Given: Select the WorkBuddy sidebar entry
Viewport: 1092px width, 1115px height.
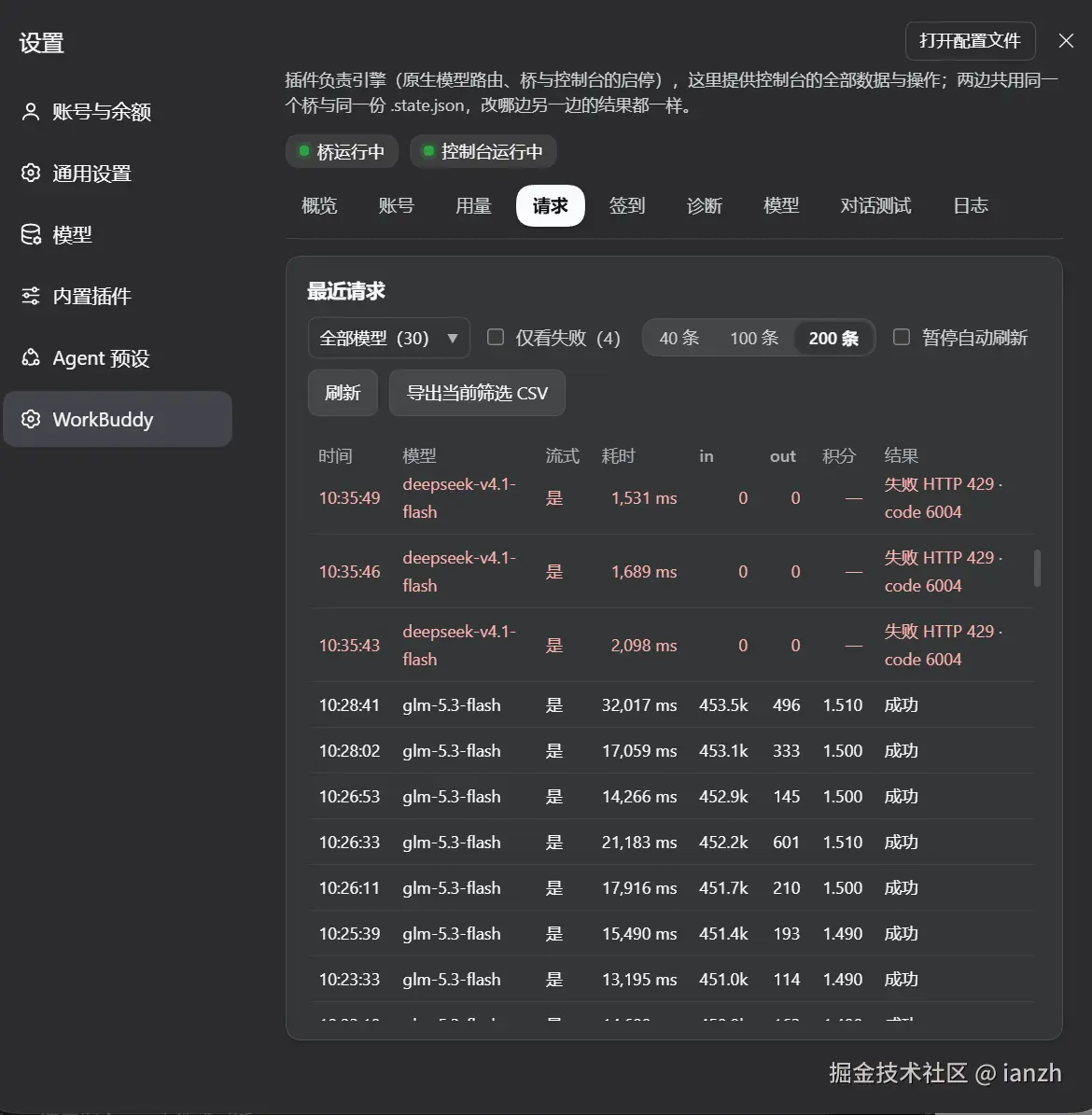Looking at the screenshot, I should pyautogui.click(x=118, y=419).
